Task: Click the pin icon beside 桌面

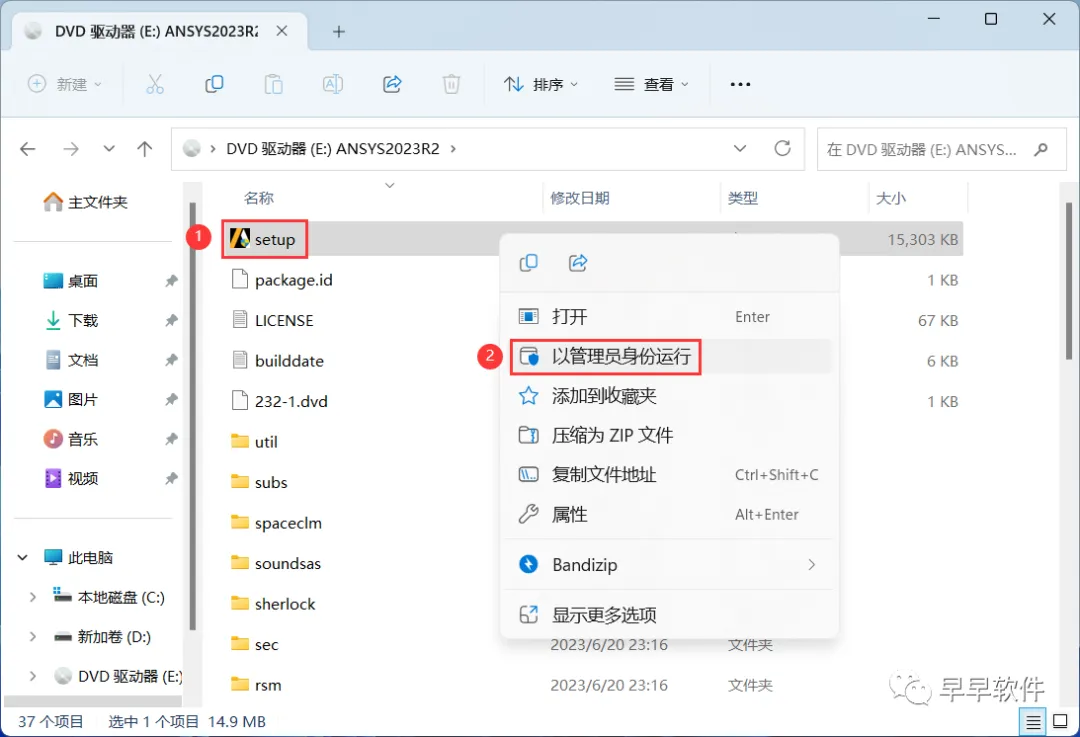Action: click(171, 281)
